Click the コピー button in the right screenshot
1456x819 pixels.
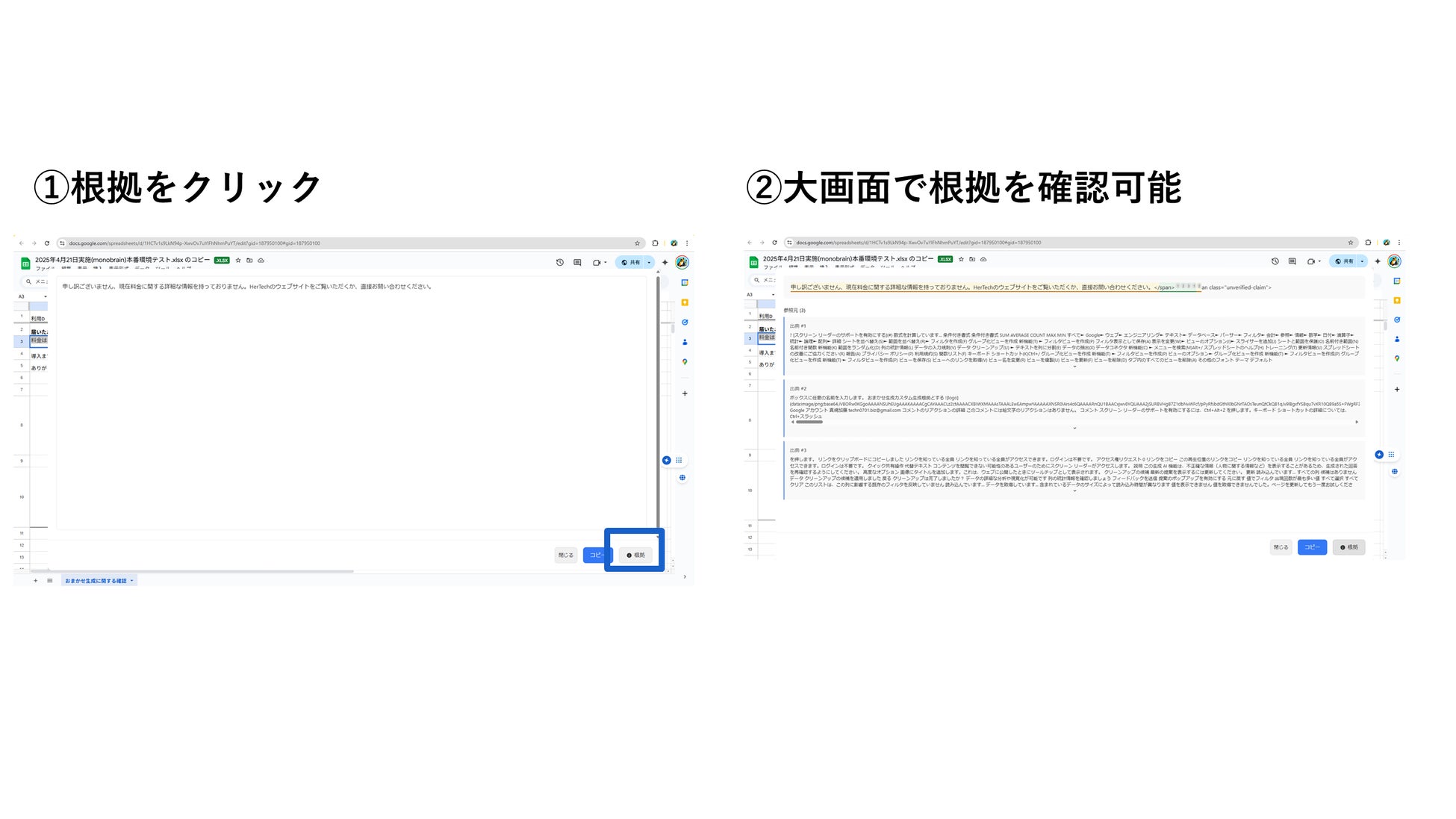click(1312, 547)
